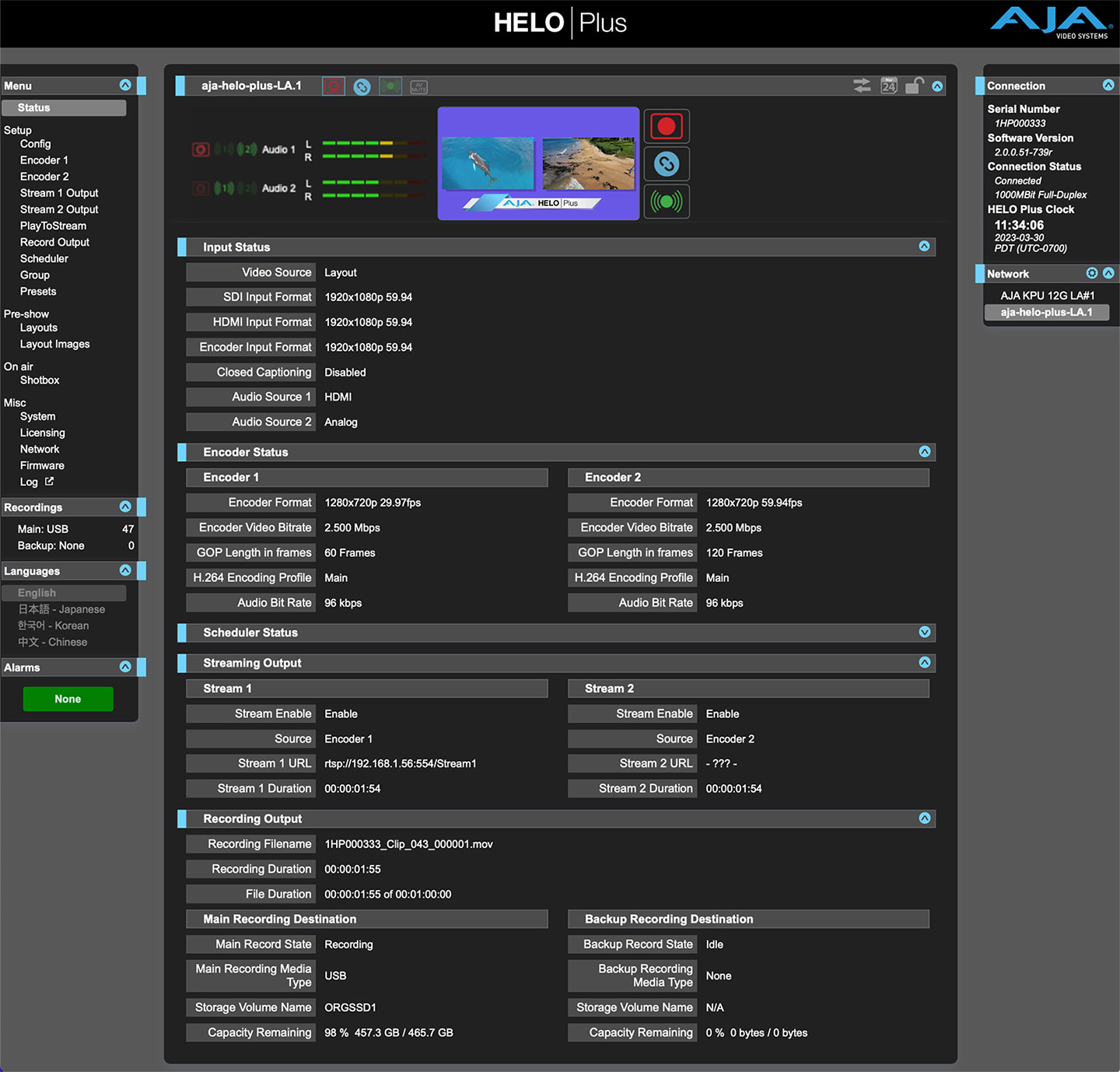Click the AV Mute icon
The image size is (1120, 1072).
(x=418, y=86)
